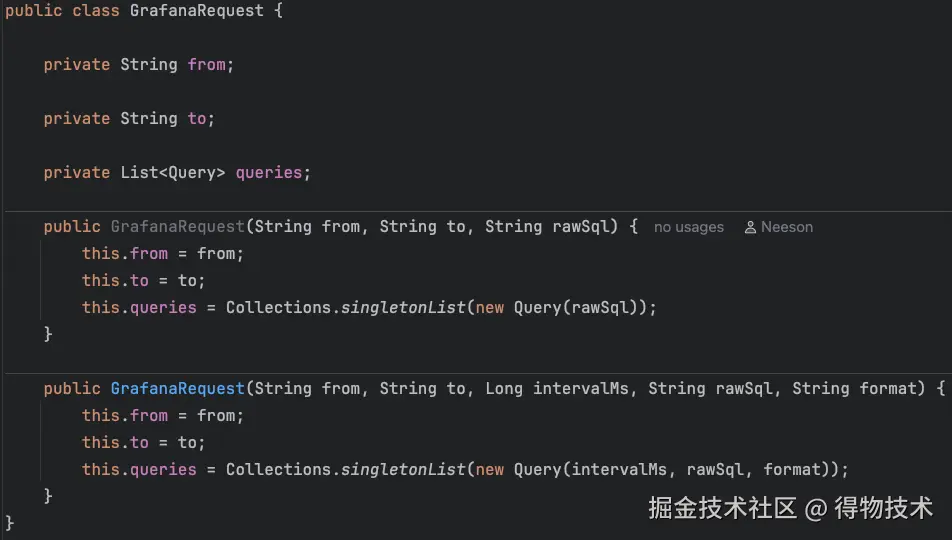Open the 'no usages' inlay hint
Image resolution: width=952 pixels, height=540 pixels.
(x=688, y=227)
